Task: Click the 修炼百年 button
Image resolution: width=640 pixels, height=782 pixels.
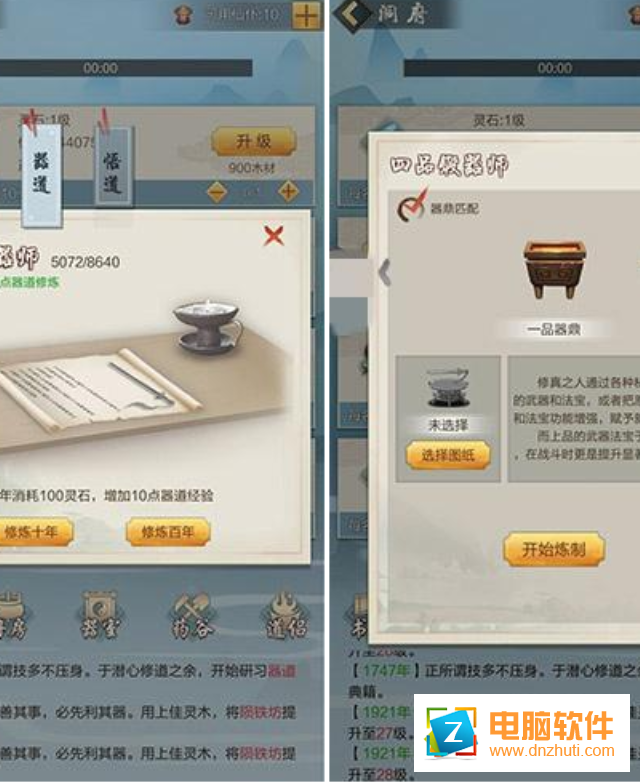Action: point(168,532)
